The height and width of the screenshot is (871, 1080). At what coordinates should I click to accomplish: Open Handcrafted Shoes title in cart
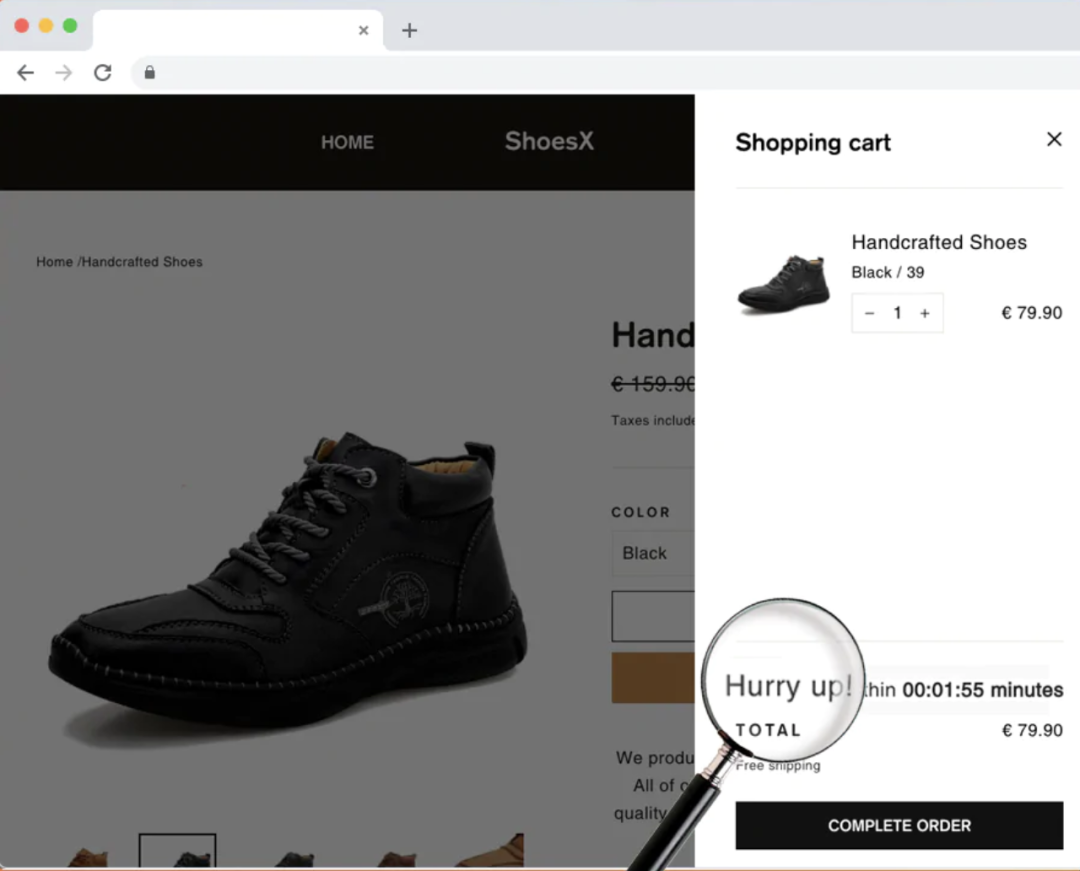[939, 242]
